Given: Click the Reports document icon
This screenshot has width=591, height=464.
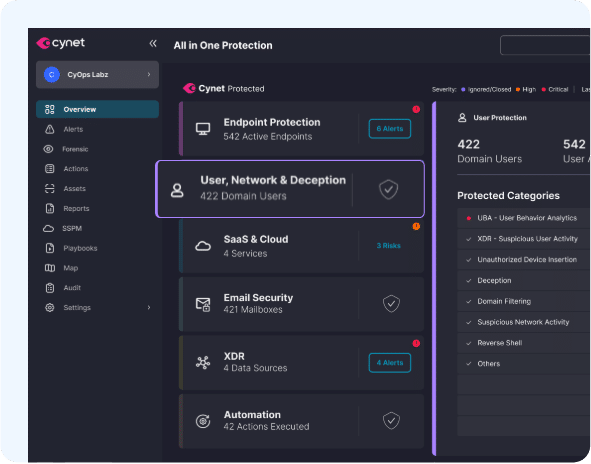Looking at the screenshot, I should [50, 208].
